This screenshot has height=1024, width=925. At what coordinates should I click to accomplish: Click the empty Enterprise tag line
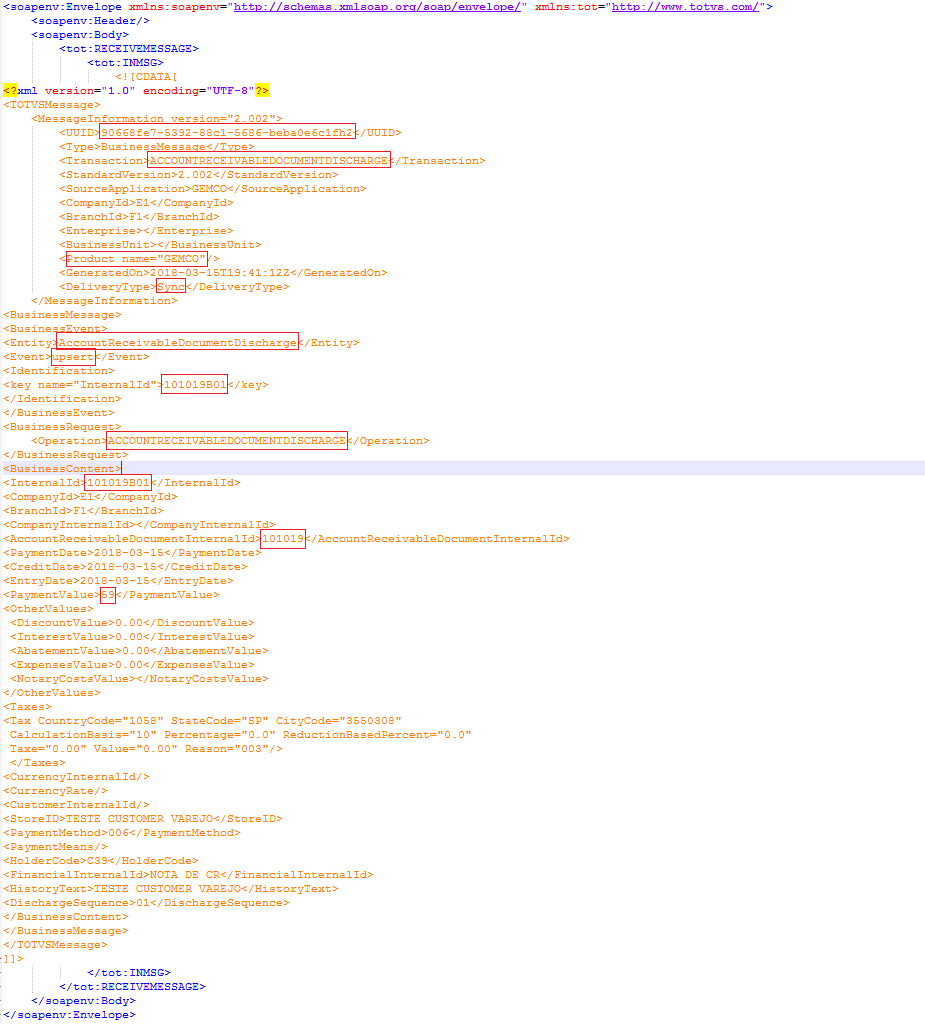tap(146, 231)
